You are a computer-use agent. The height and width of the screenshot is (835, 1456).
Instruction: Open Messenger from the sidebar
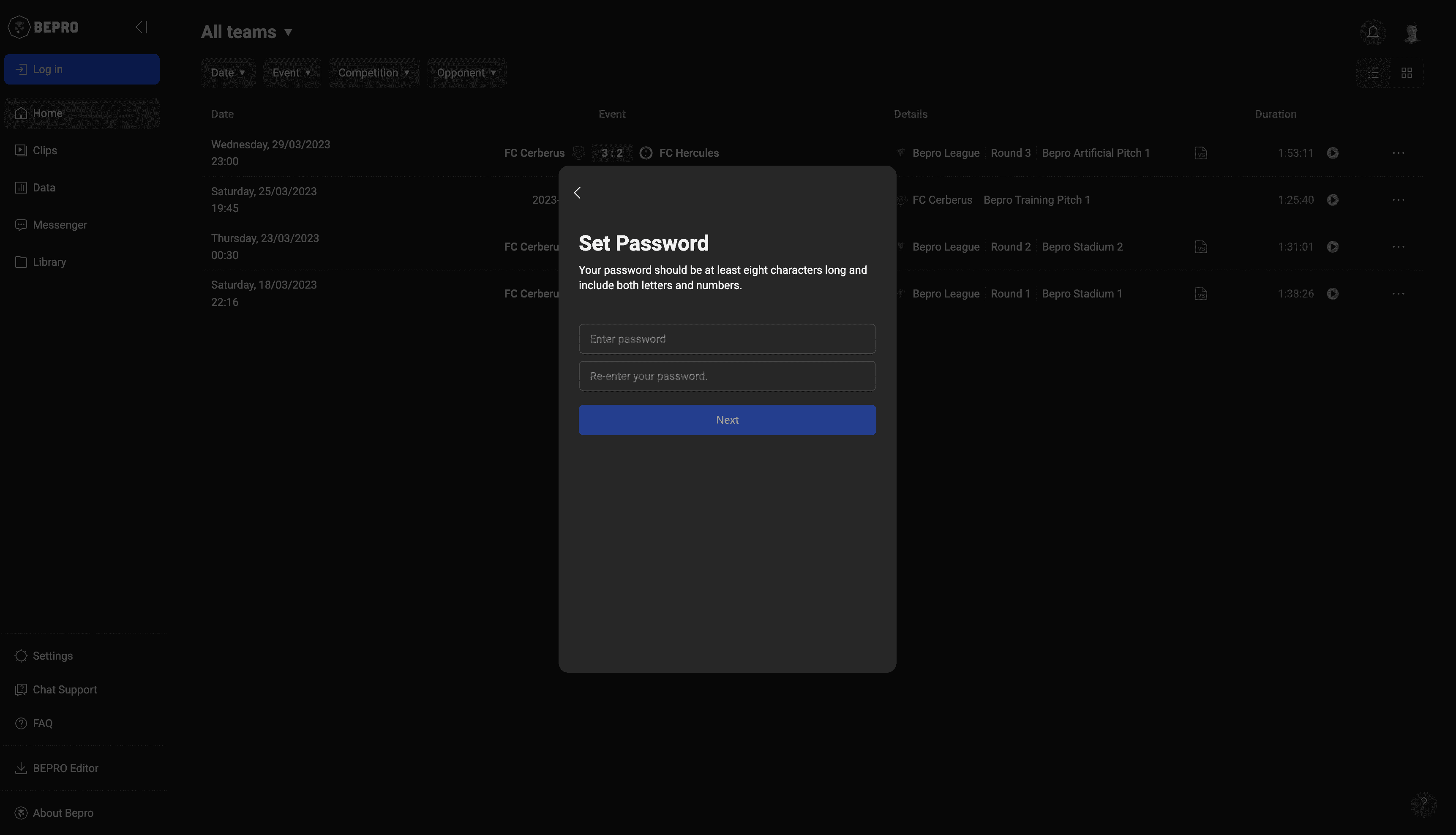pyautogui.click(x=60, y=225)
